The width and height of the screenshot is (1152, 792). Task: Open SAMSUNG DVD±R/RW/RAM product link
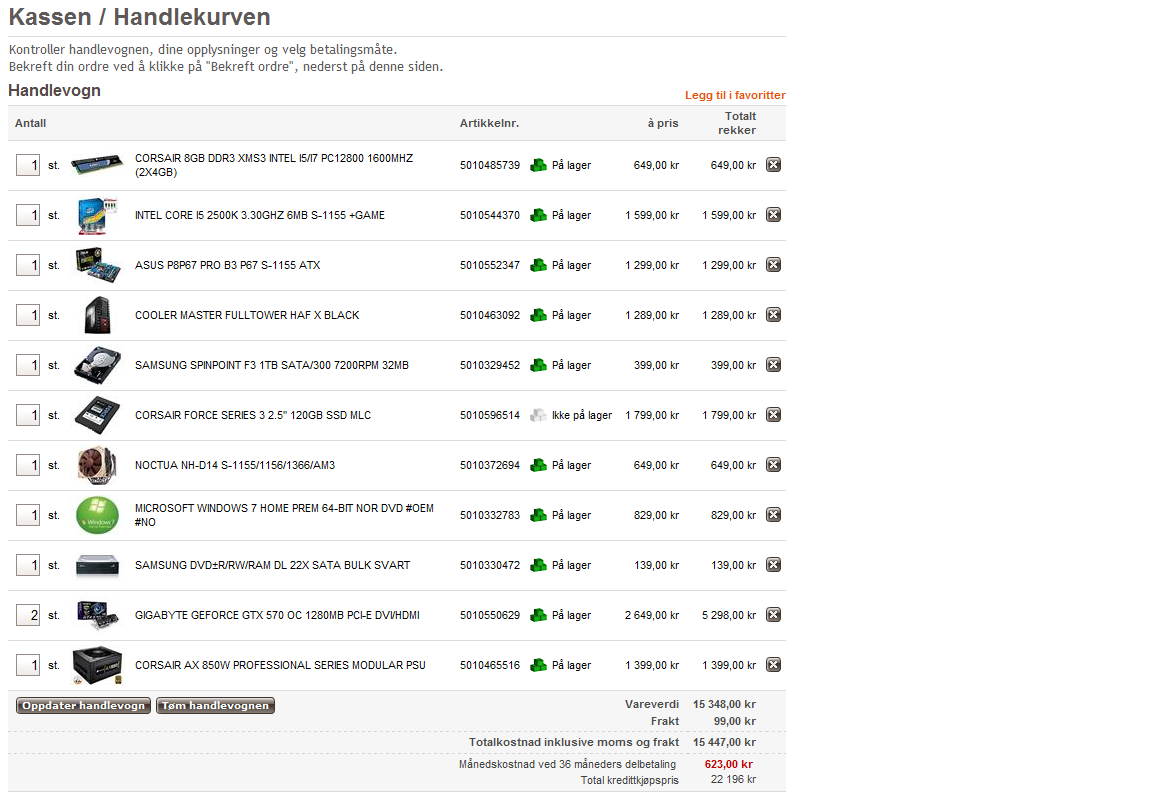click(273, 565)
